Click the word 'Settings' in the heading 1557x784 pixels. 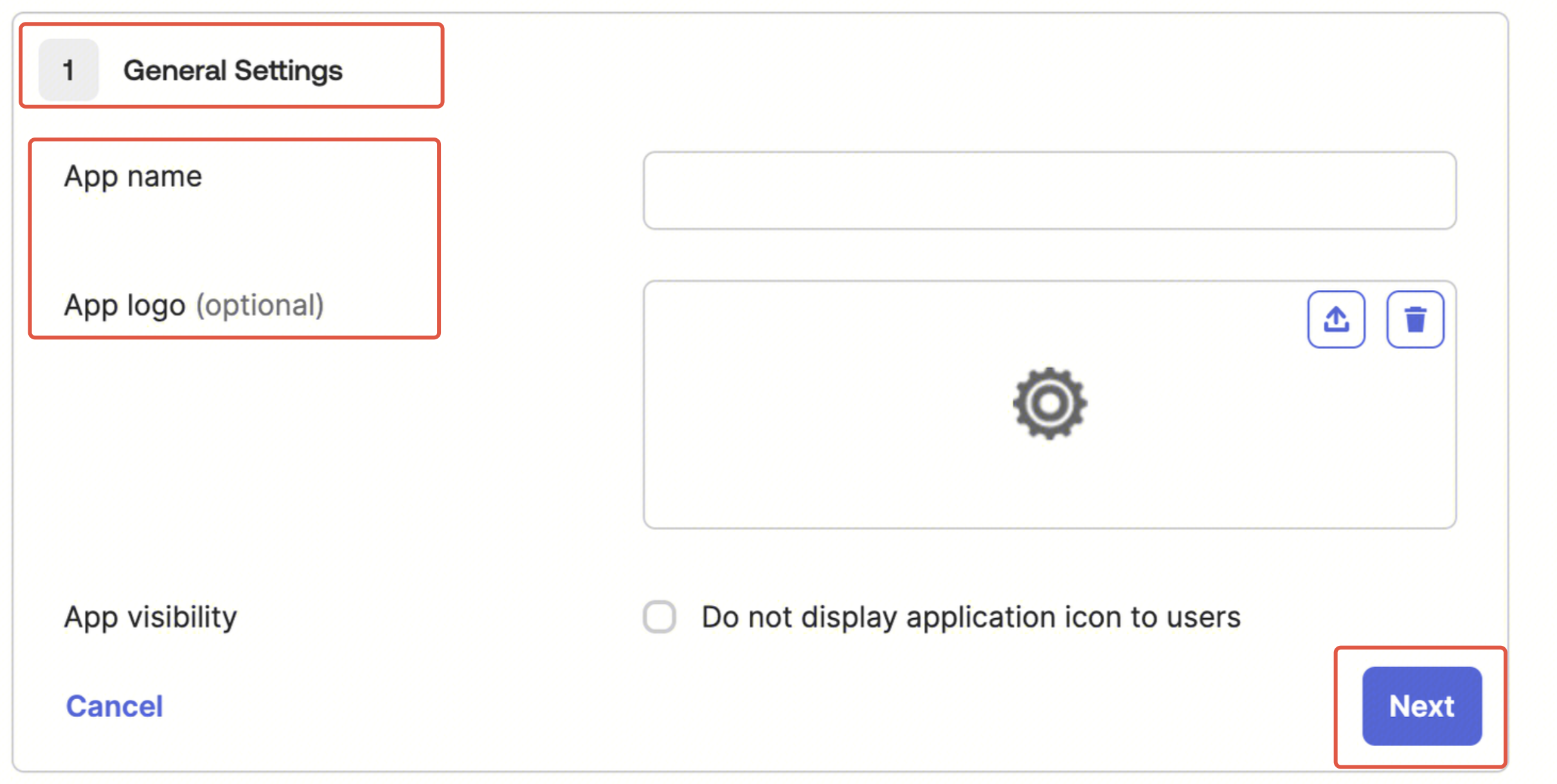pyautogui.click(x=288, y=70)
